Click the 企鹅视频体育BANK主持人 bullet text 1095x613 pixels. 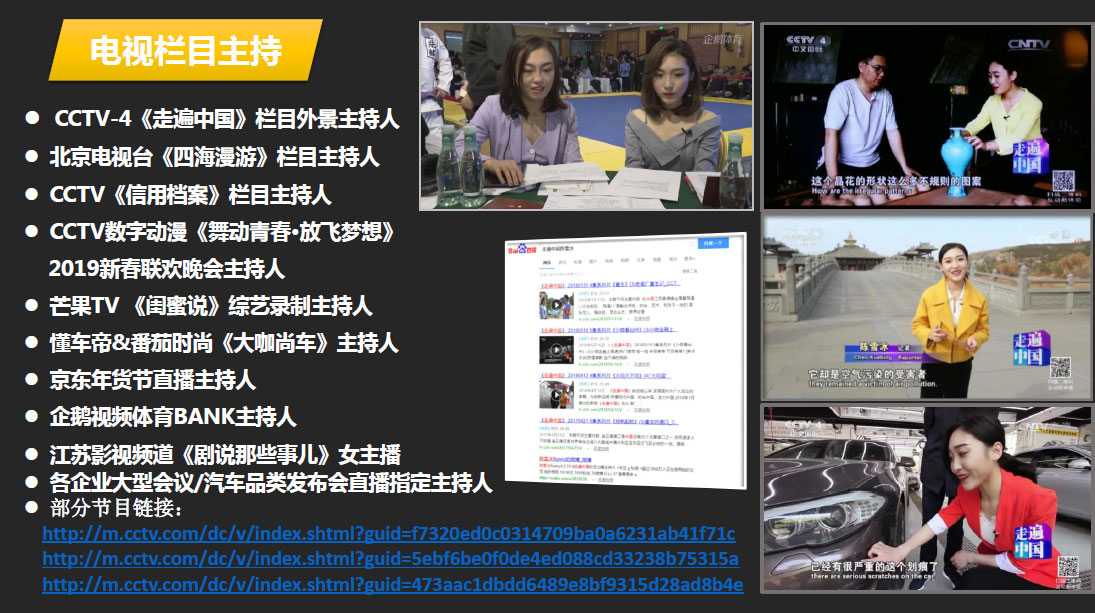click(173, 417)
